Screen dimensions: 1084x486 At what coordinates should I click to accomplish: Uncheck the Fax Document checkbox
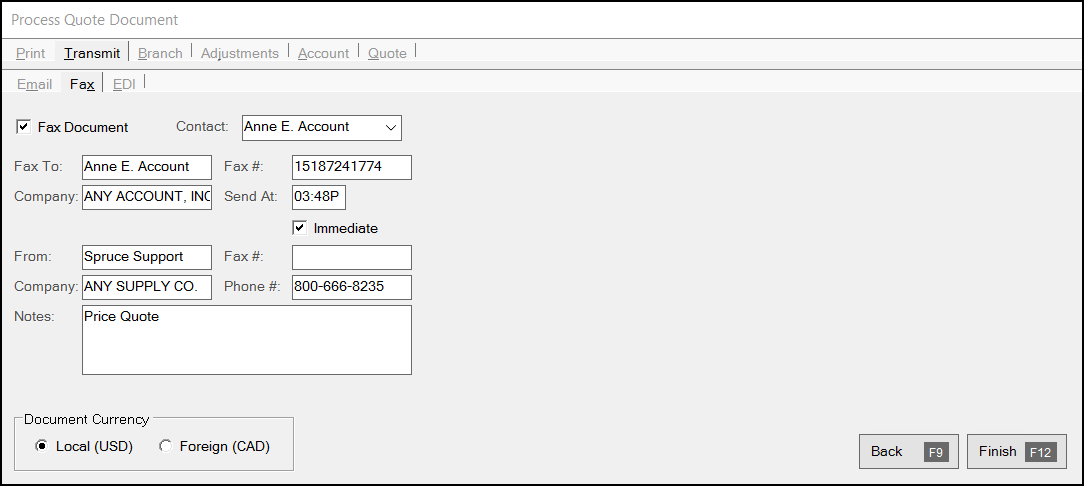point(24,127)
